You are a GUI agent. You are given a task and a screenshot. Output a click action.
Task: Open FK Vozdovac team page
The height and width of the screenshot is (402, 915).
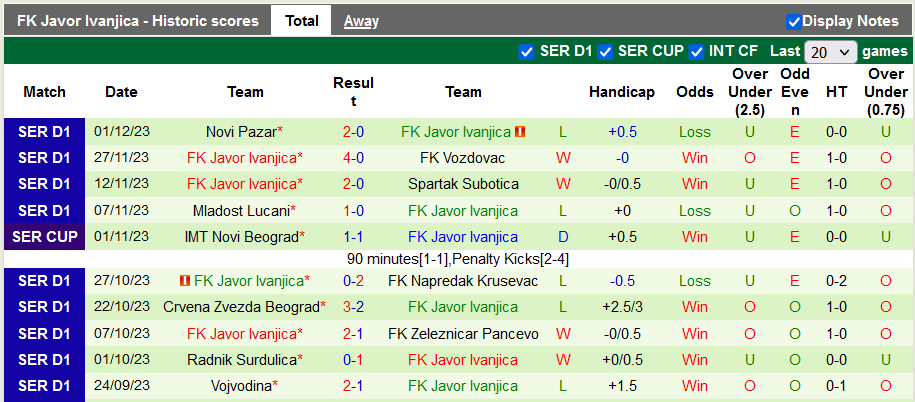click(463, 157)
